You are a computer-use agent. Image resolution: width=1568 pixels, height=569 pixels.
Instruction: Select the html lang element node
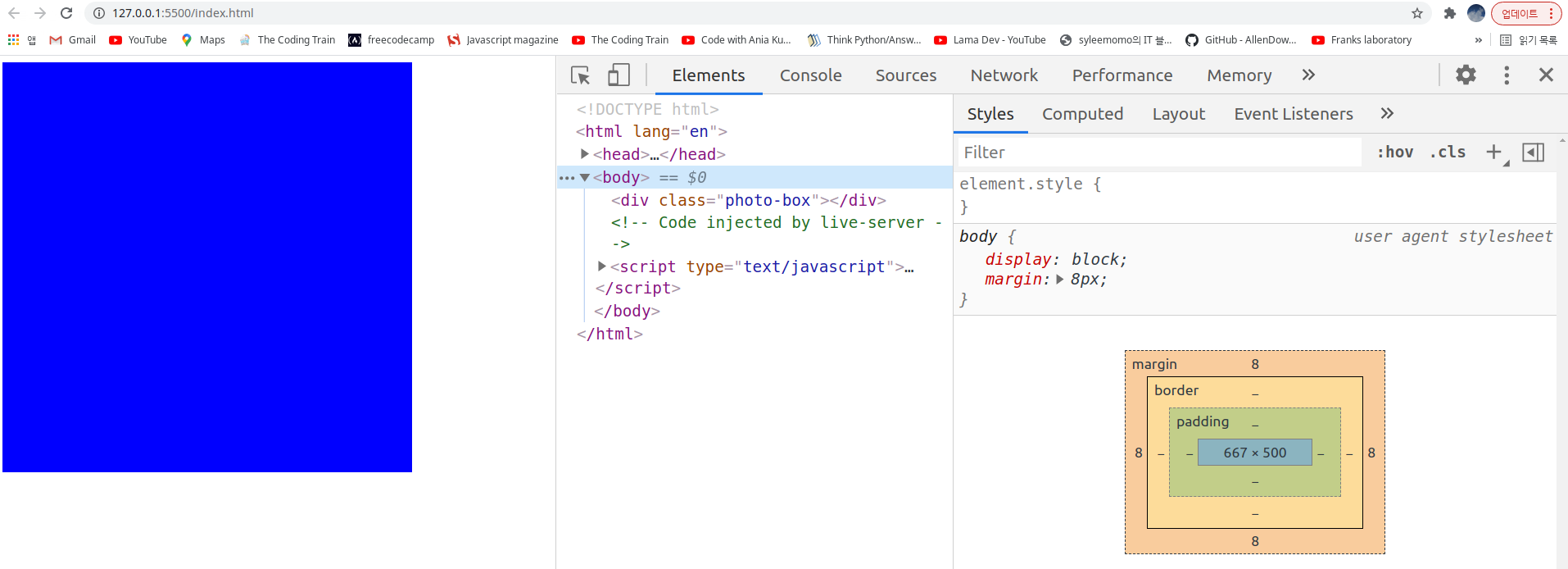pyautogui.click(x=651, y=131)
